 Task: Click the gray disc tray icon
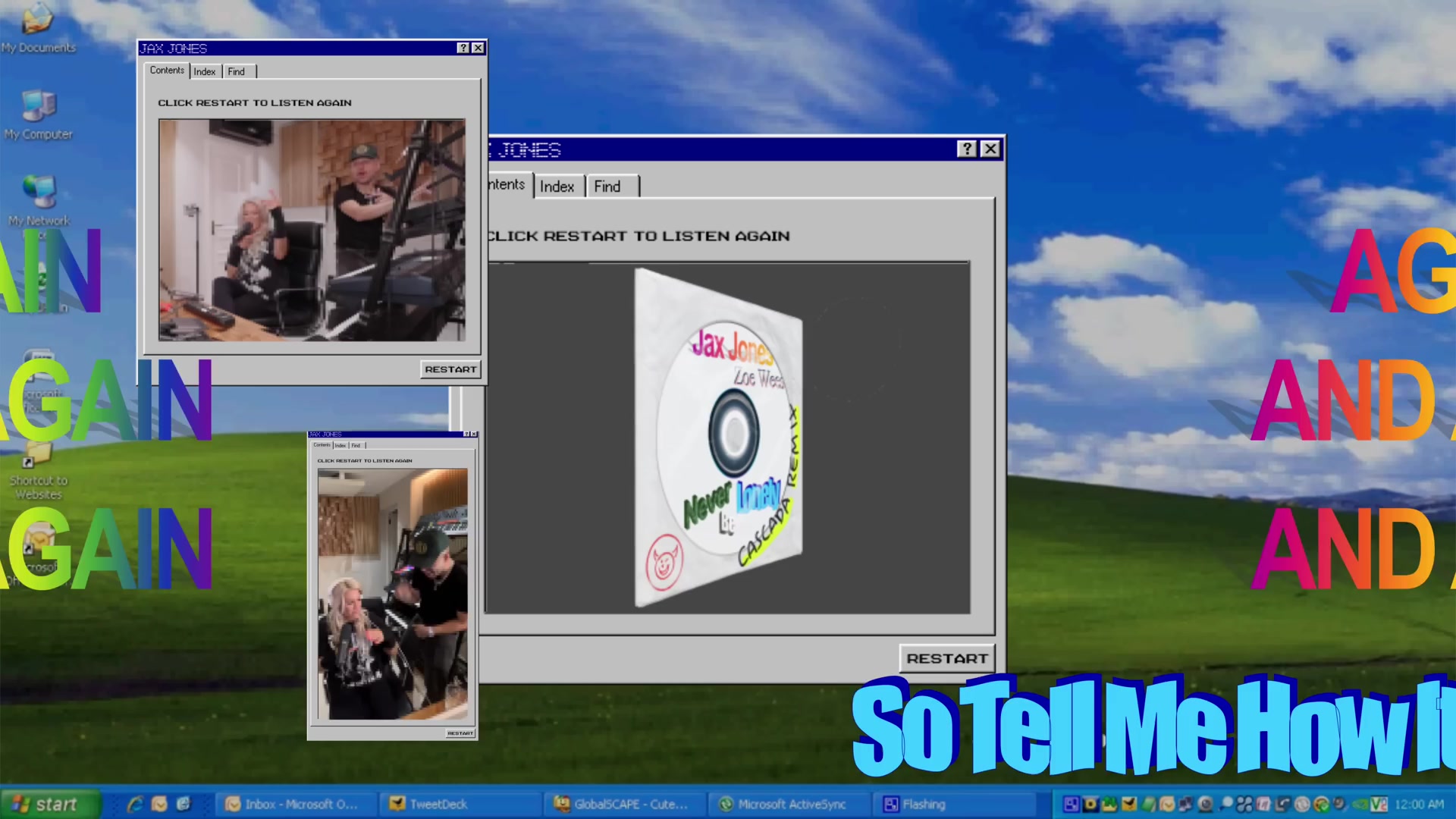[x=1302, y=804]
